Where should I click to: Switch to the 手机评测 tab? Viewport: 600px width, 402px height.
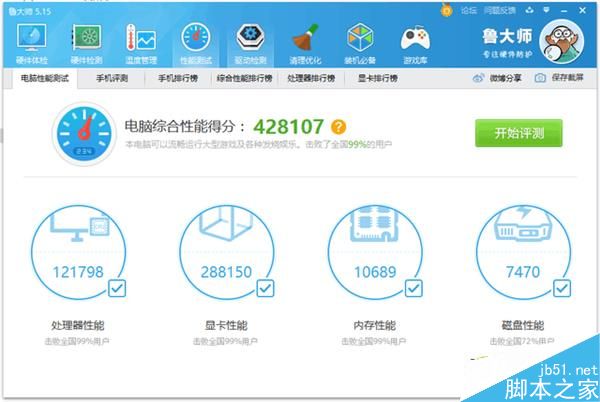pos(112,78)
